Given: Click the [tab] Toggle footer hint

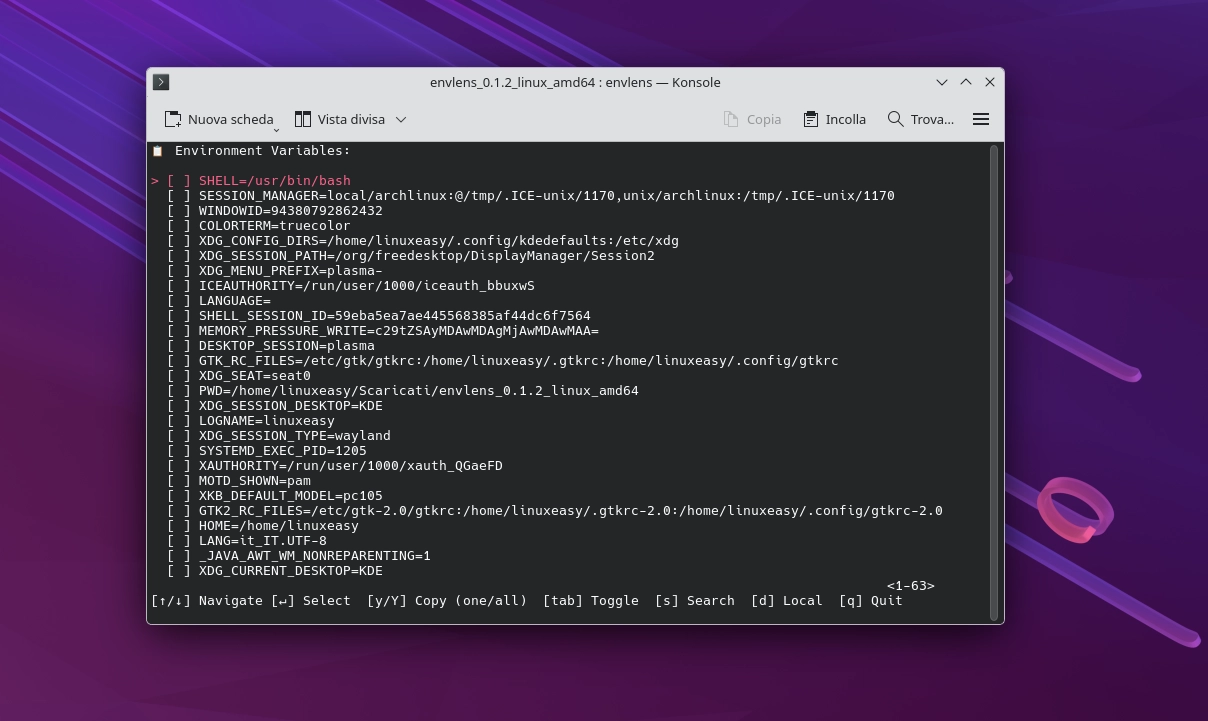Looking at the screenshot, I should coord(590,600).
